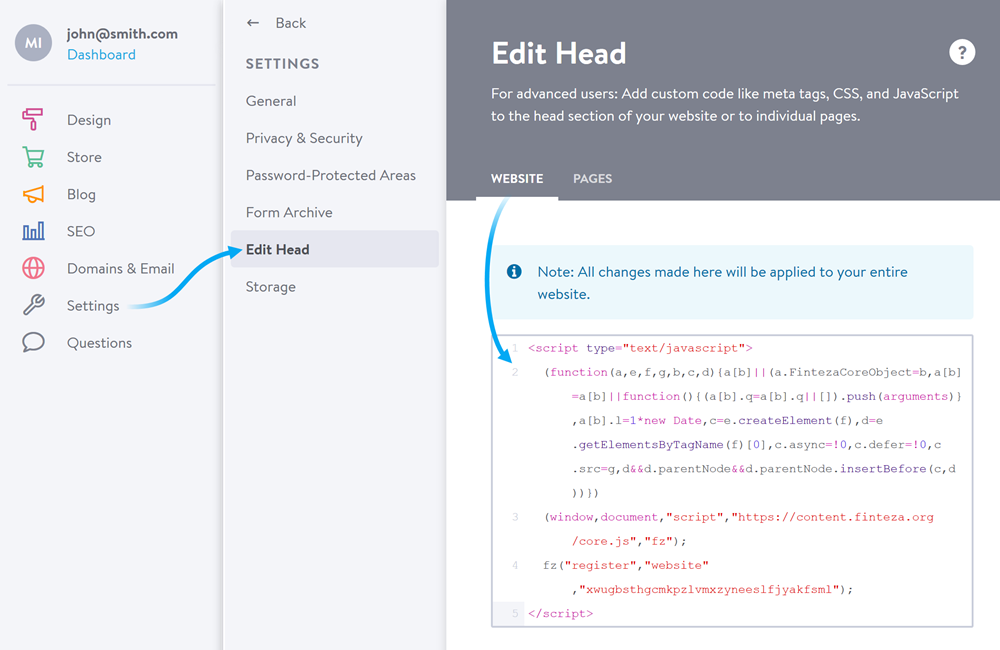
Task: Open the Questions speech bubble icon
Action: point(33,342)
